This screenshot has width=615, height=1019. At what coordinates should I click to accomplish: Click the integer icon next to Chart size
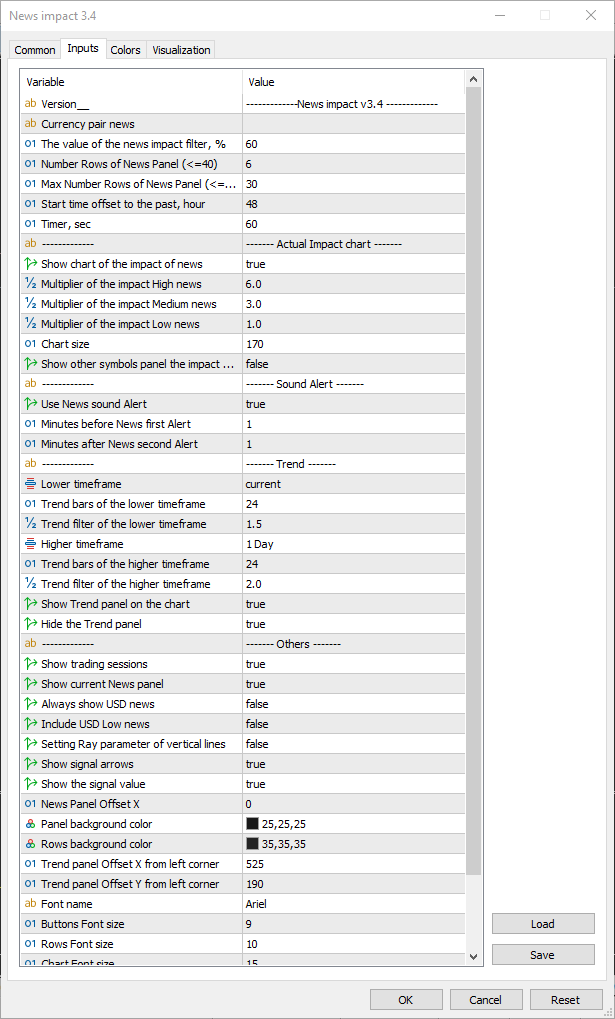pos(30,344)
